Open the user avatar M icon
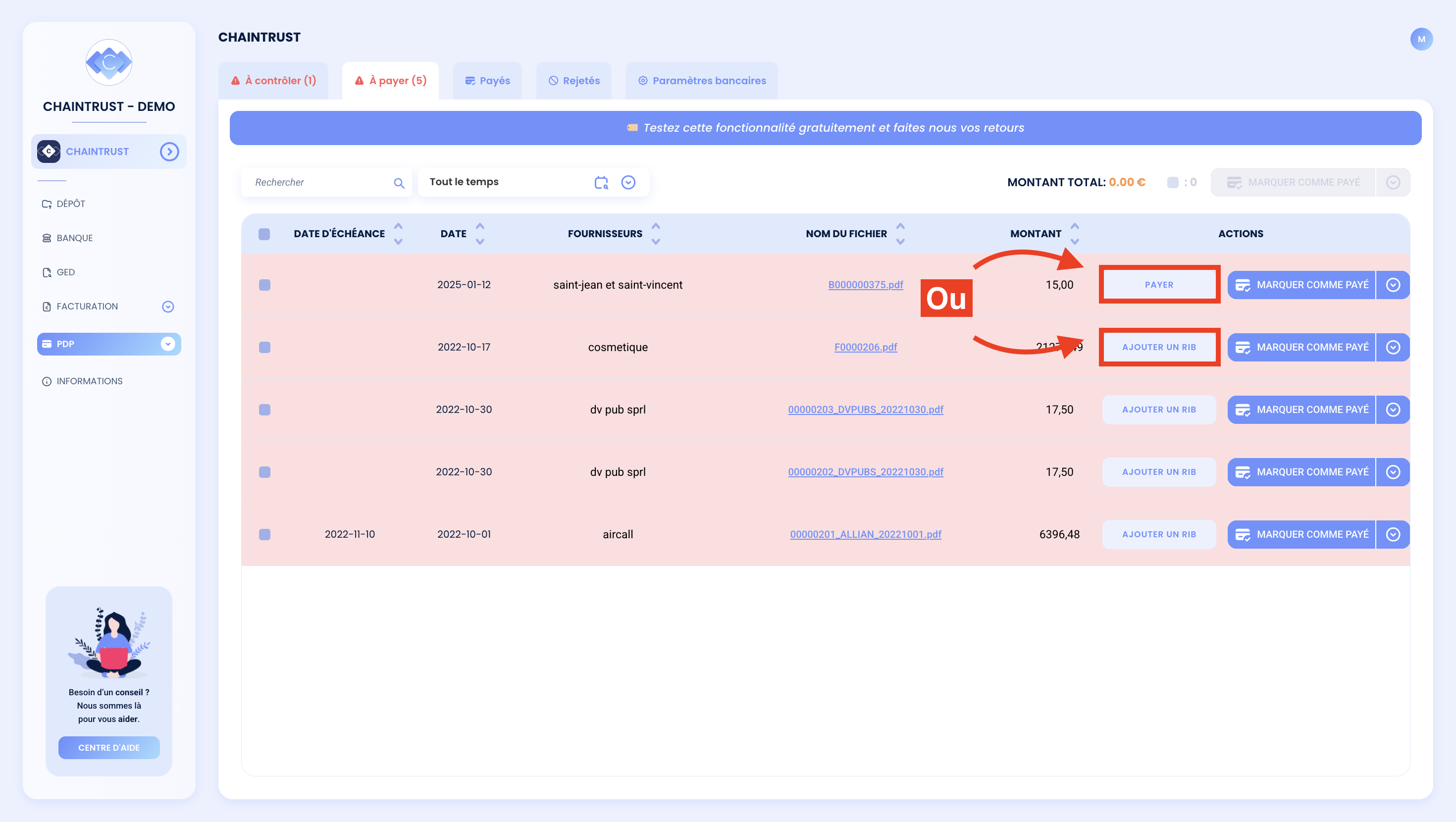 point(1421,39)
